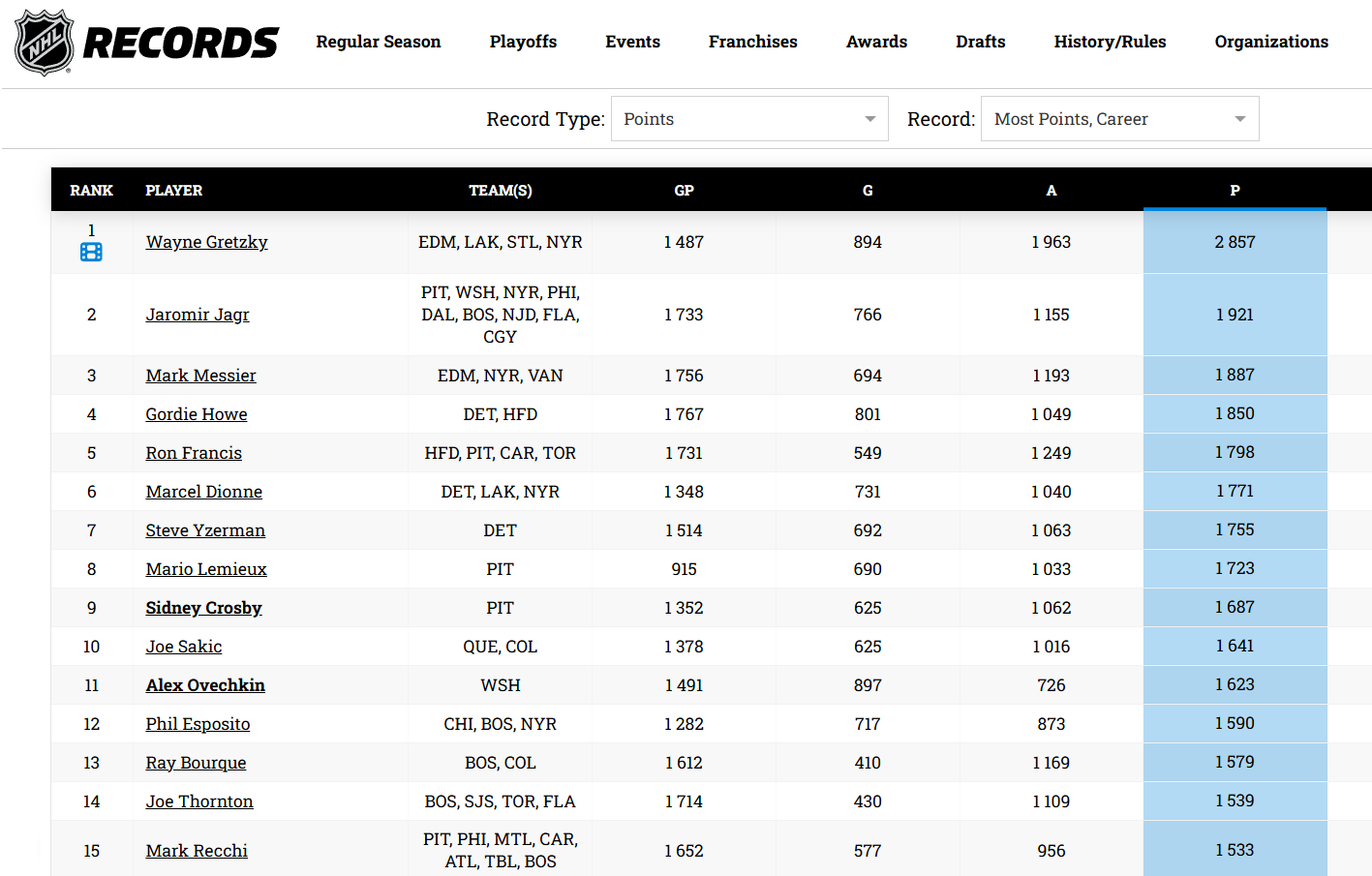Select Jagr's points value 1 921
The width and height of the screenshot is (1372, 876).
click(x=1235, y=315)
